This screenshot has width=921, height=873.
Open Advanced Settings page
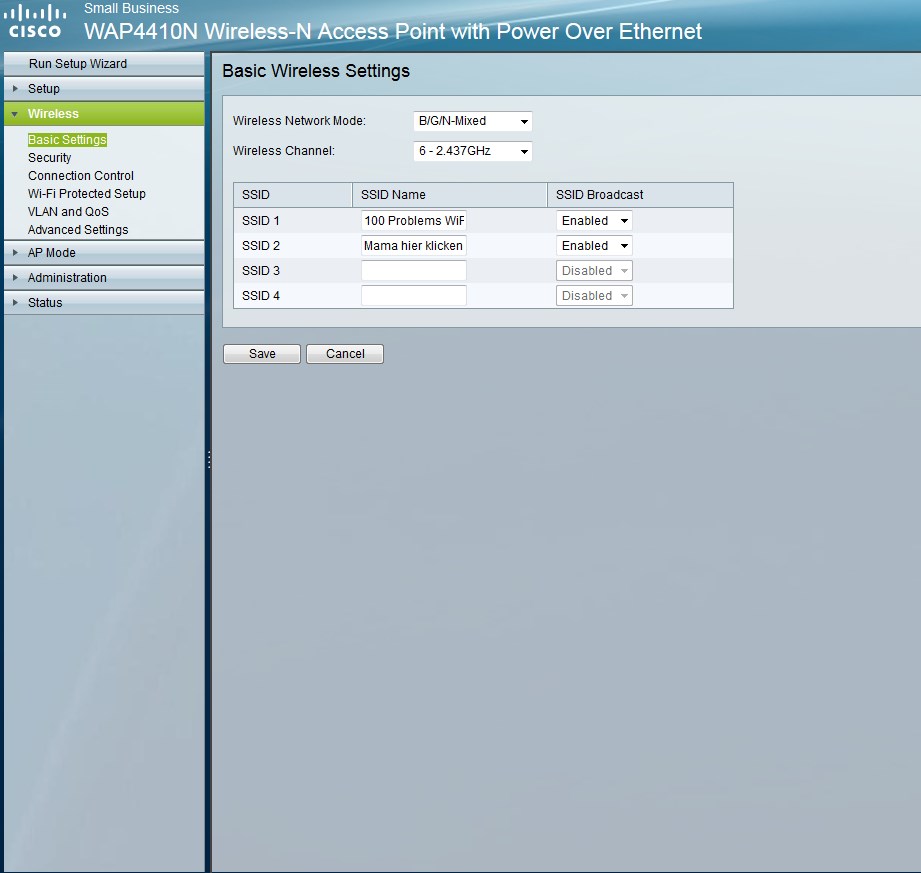tap(78, 230)
